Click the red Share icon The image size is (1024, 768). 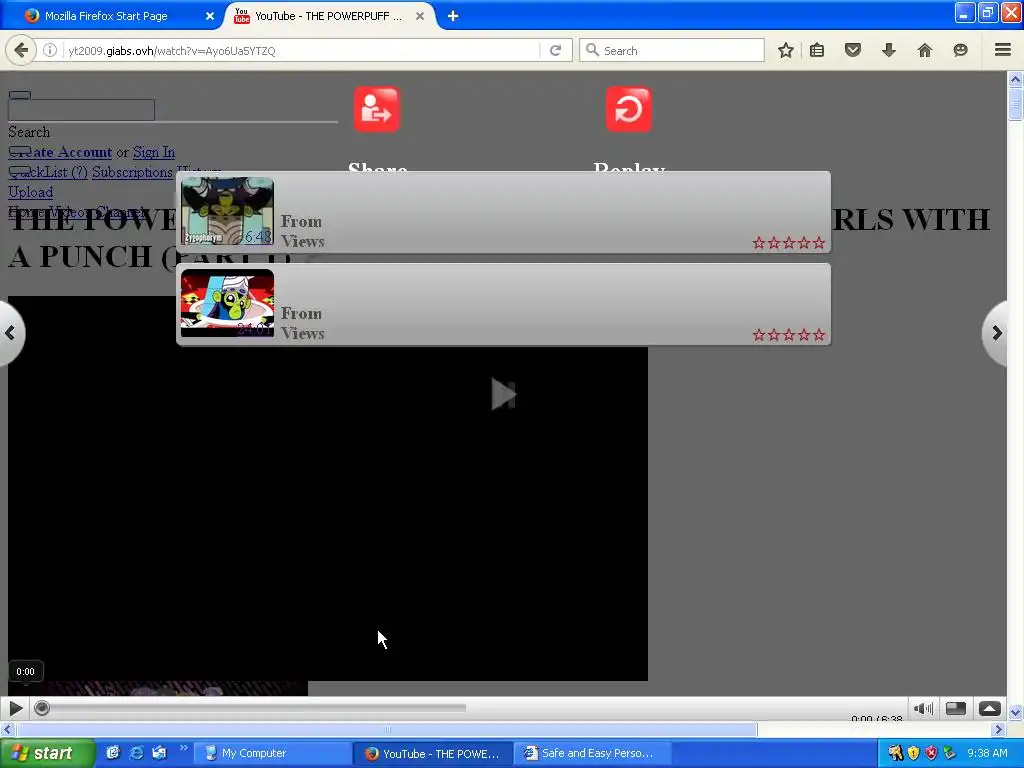[377, 109]
